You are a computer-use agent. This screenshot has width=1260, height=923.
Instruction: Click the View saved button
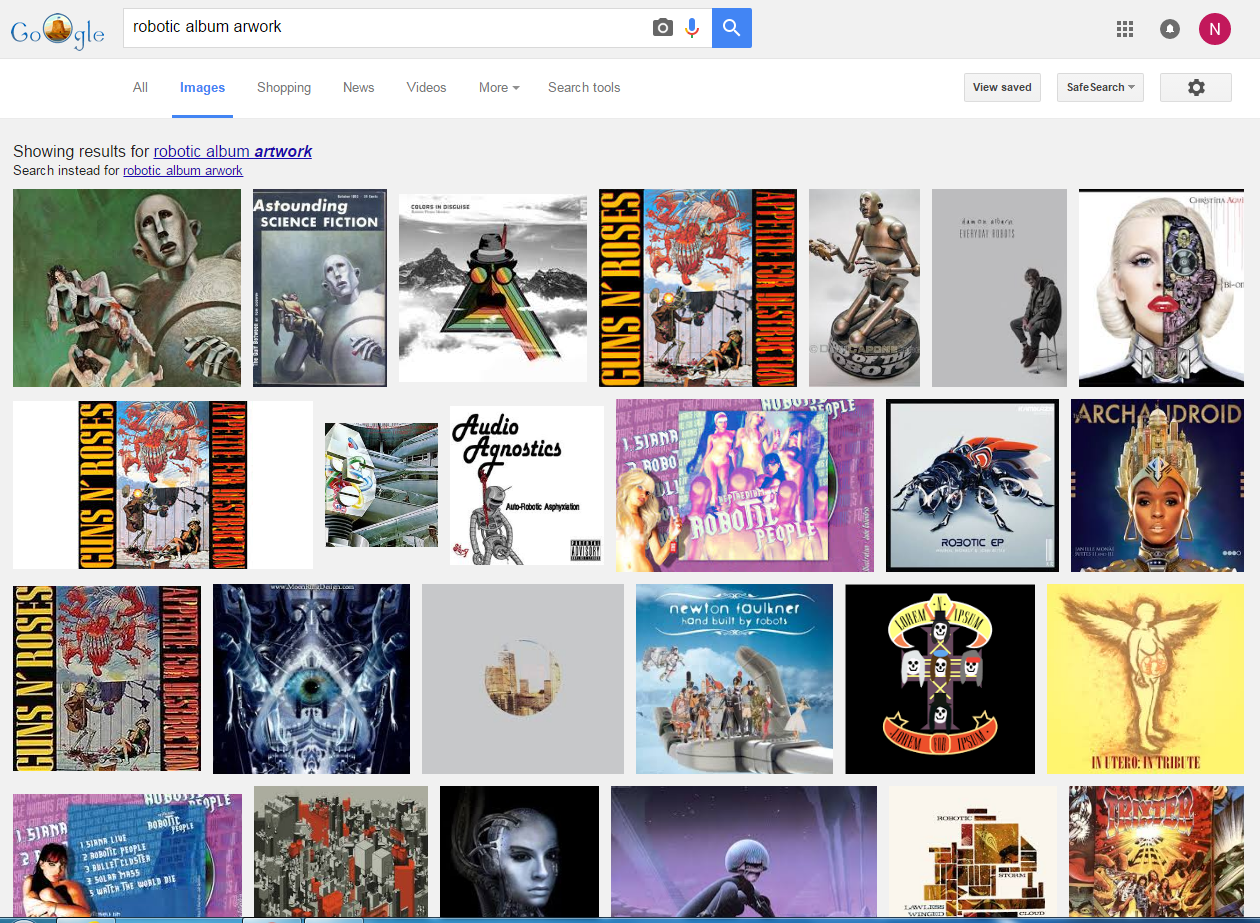click(1002, 87)
